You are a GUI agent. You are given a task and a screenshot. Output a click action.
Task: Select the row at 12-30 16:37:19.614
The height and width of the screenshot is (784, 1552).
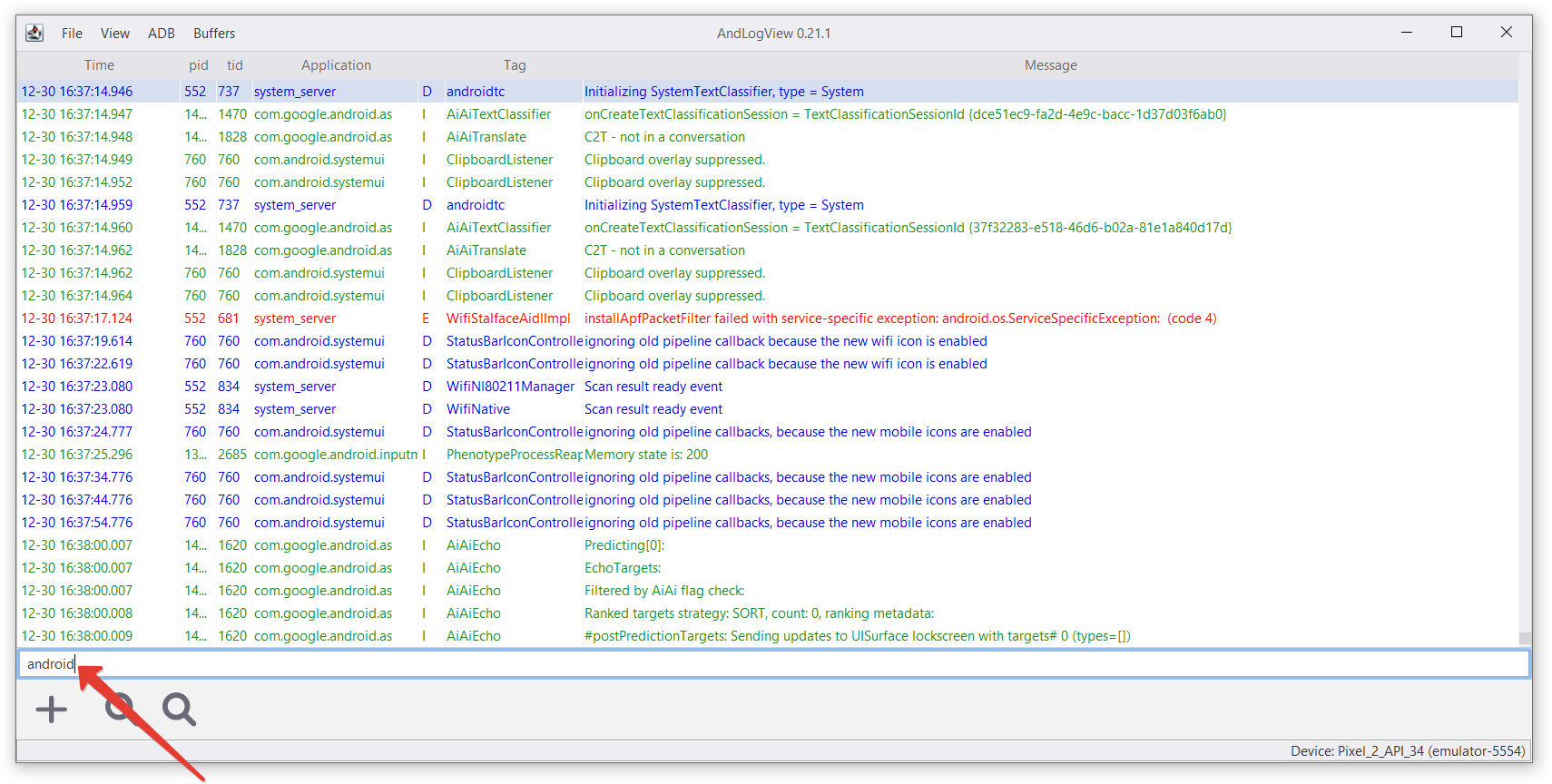click(768, 341)
